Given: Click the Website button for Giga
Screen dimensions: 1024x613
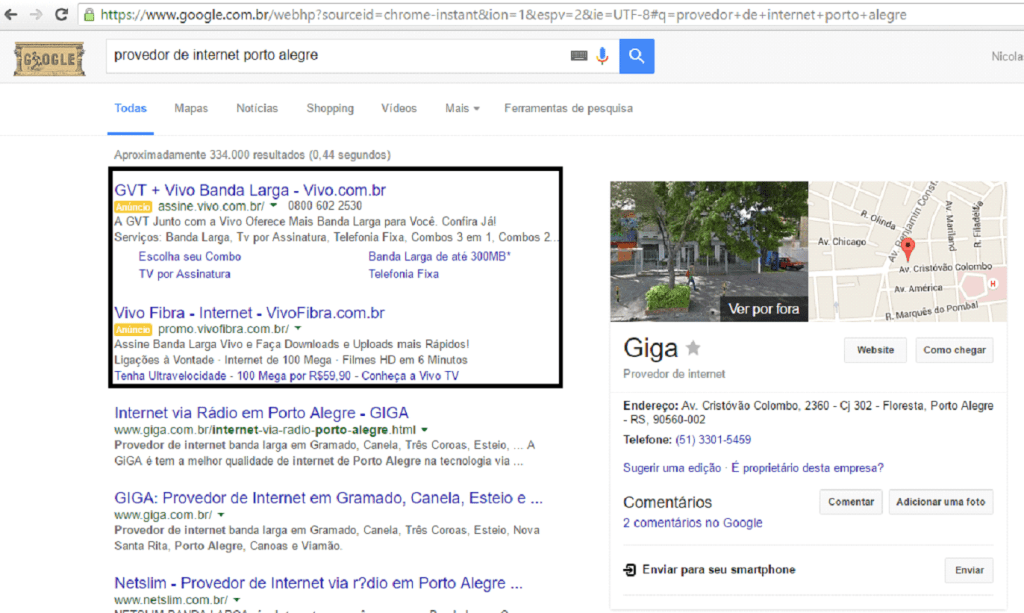Looking at the screenshot, I should [x=875, y=350].
